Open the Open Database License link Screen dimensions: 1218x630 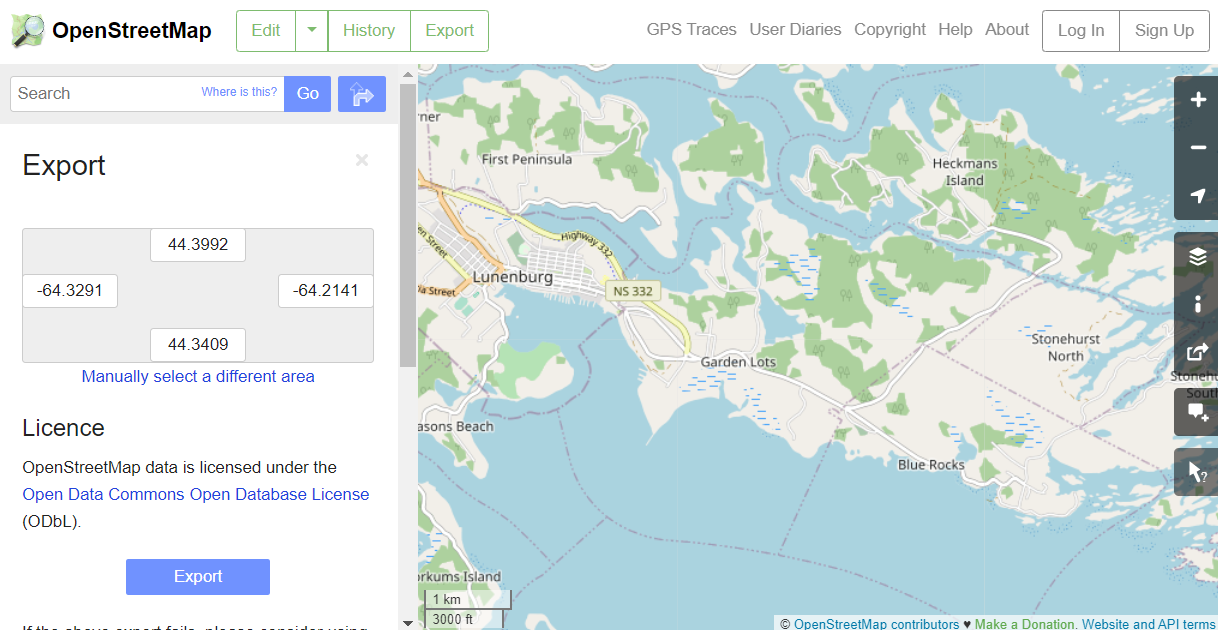[196, 494]
